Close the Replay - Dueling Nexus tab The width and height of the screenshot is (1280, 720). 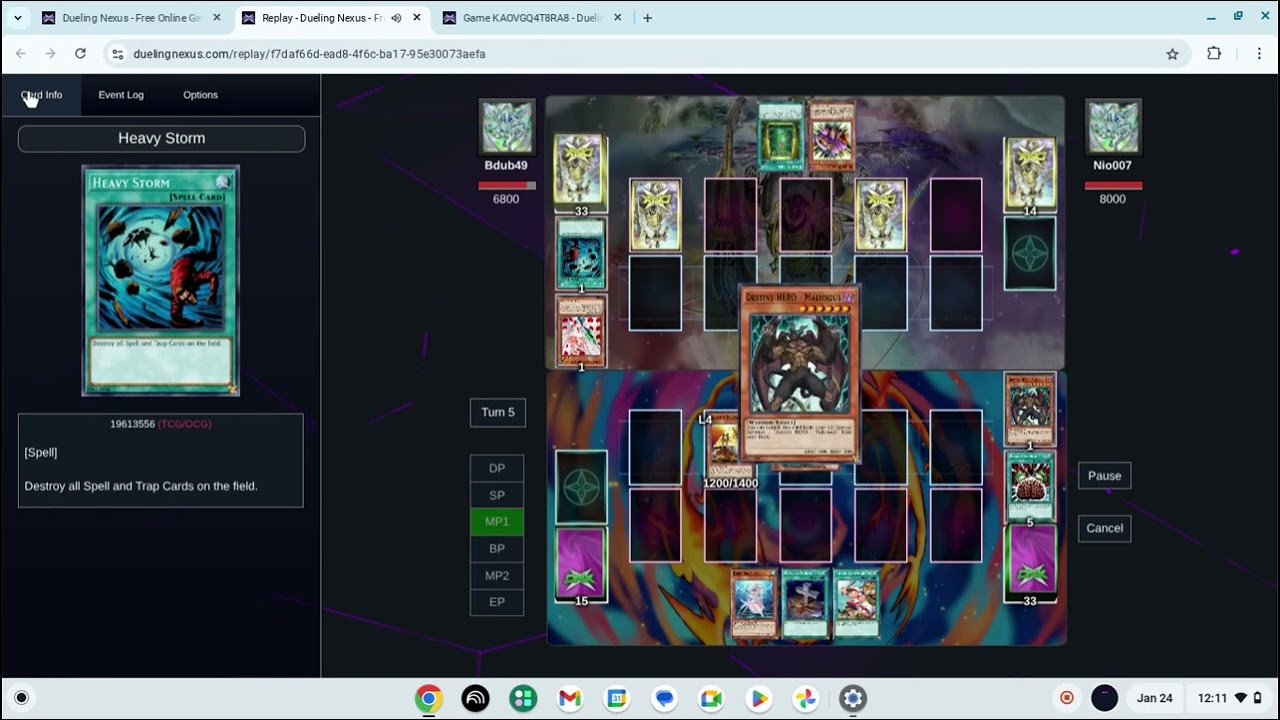417,18
